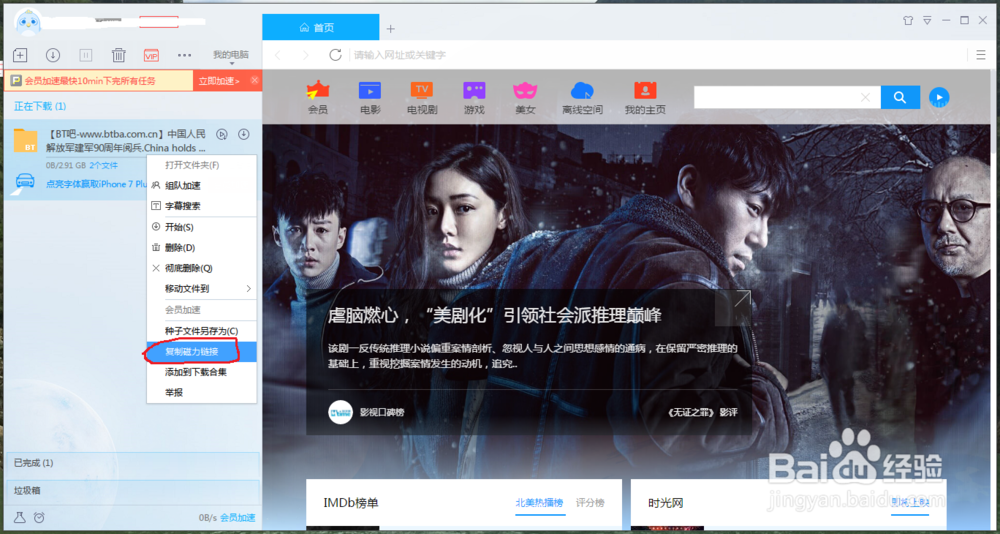Click the browser forward arrow
Viewport: 1000px width, 534px height.
tap(305, 56)
